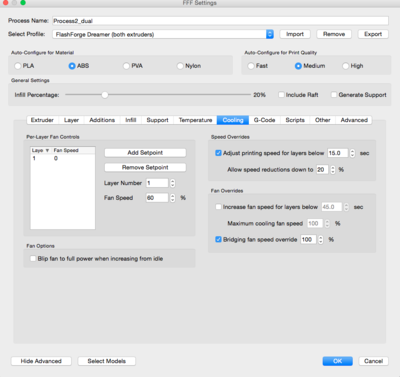The image size is (400, 377).
Task: Click the Bridging fan speed stepper arrows
Action: (x=321, y=239)
